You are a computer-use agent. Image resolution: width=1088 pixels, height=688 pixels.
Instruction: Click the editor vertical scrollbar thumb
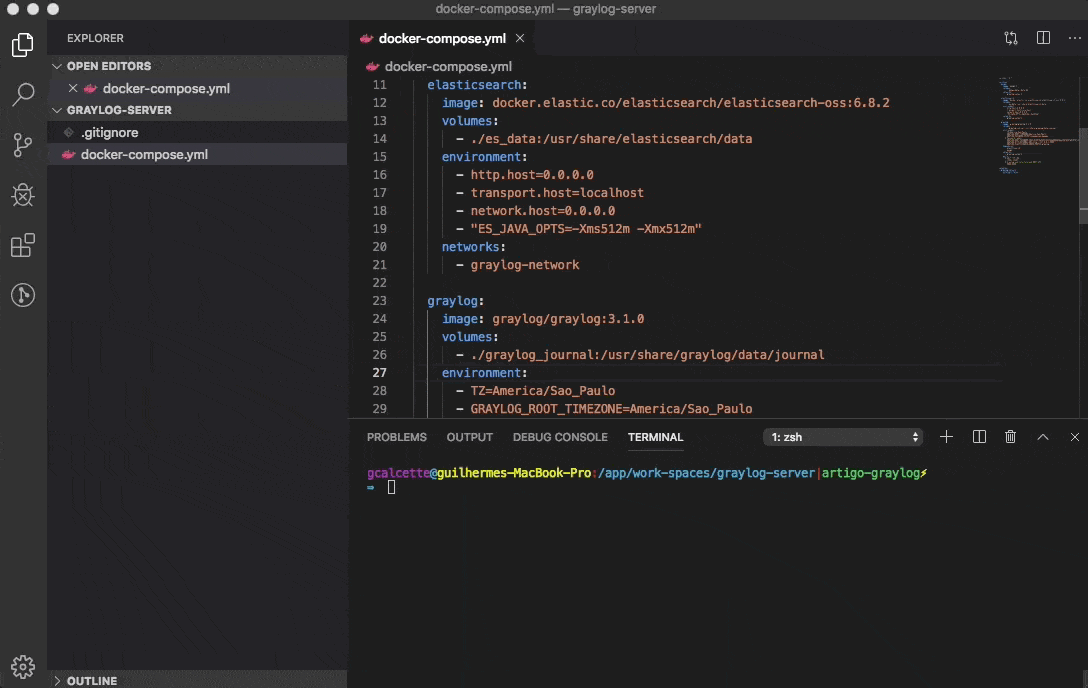(x=1083, y=175)
